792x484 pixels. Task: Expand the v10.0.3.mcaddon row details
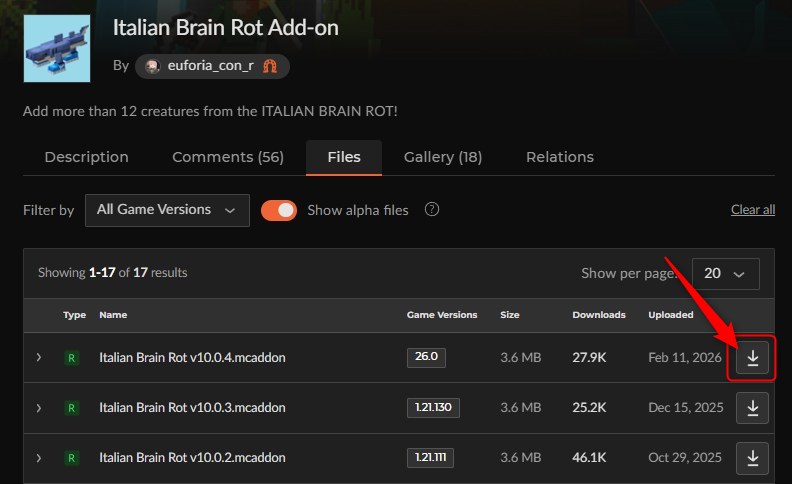point(39,408)
